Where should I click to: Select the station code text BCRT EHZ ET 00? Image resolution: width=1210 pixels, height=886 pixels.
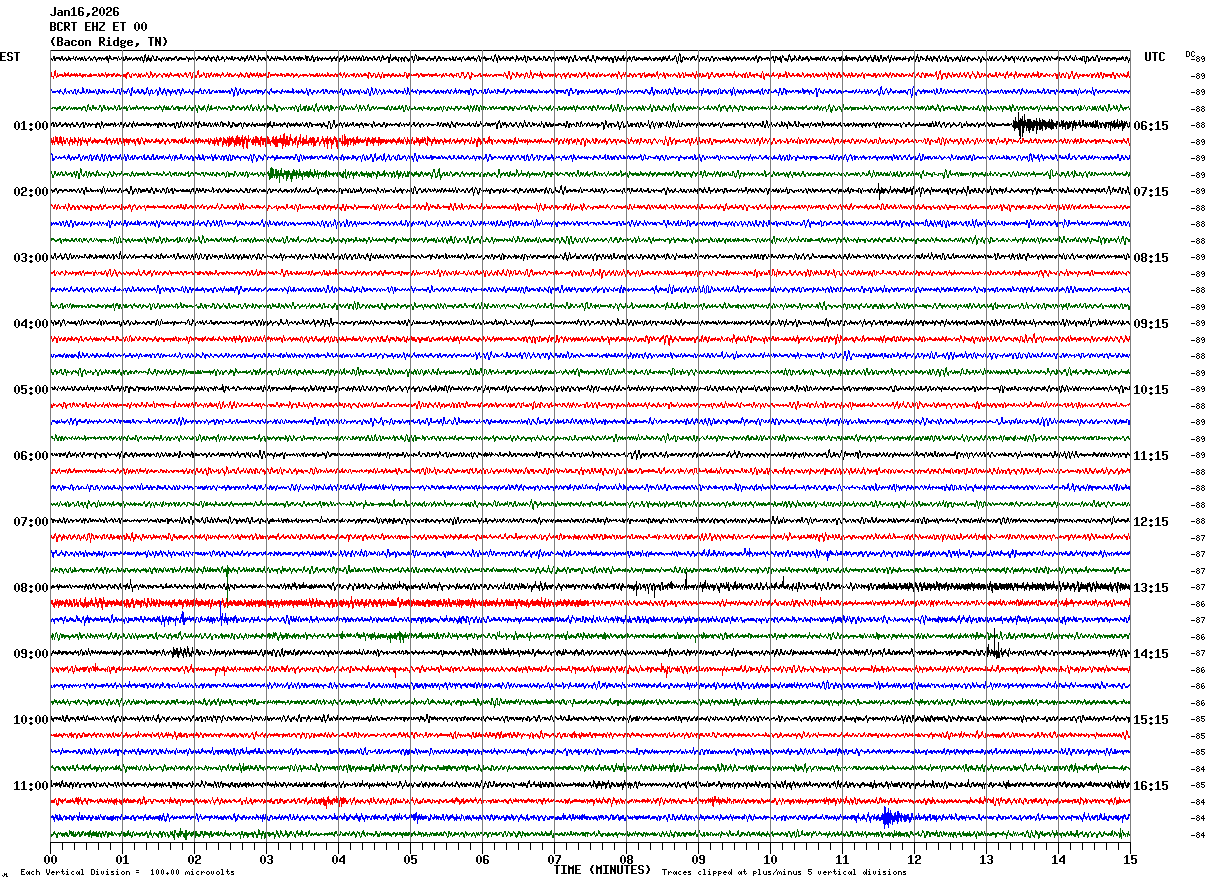[x=98, y=27]
